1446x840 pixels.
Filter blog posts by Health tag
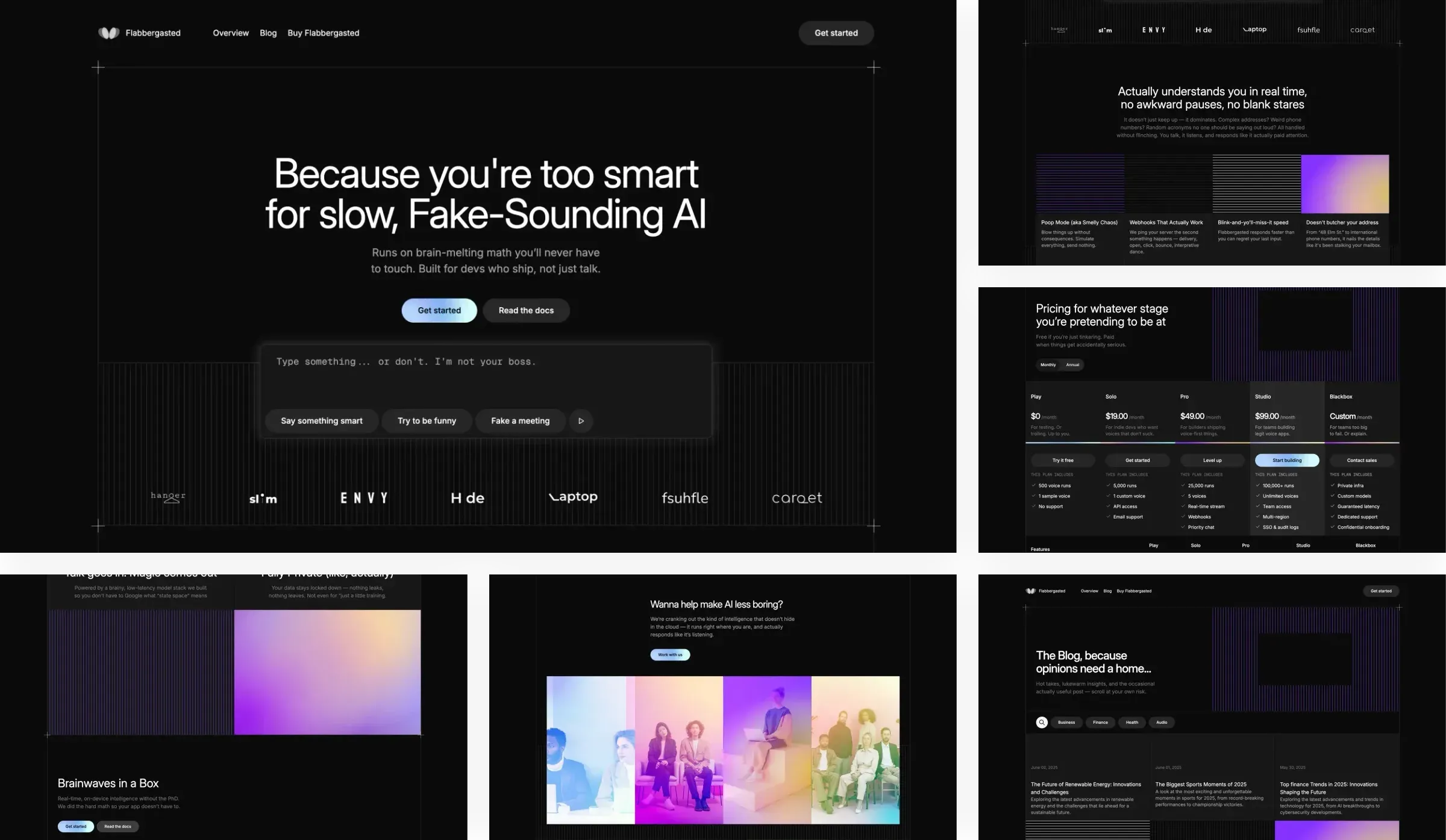coord(1132,723)
